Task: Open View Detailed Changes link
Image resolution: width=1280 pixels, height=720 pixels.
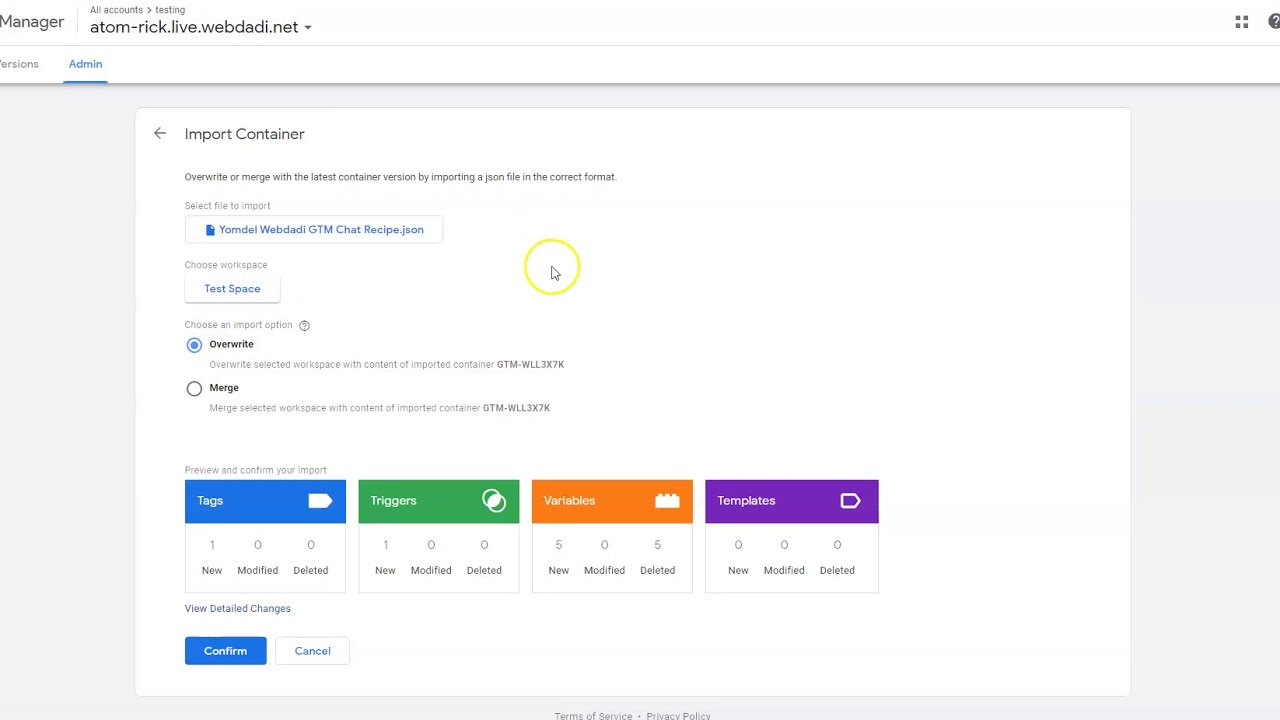Action: (237, 608)
